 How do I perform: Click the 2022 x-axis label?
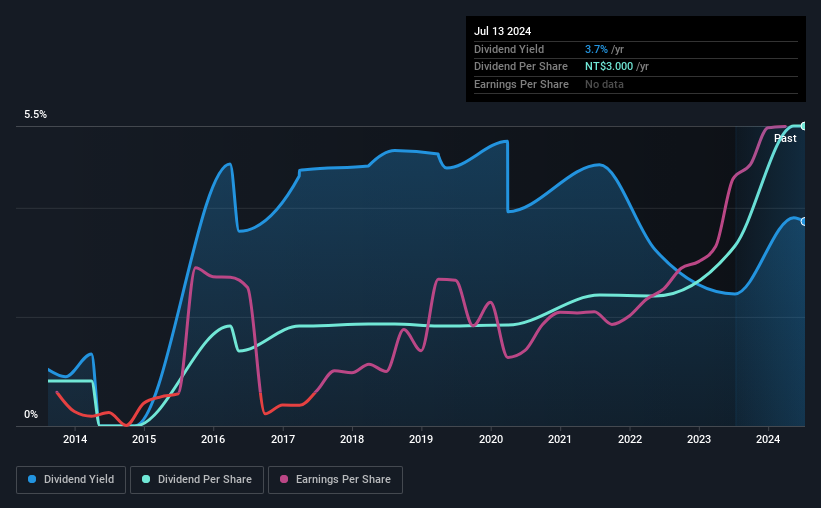pyautogui.click(x=629, y=439)
